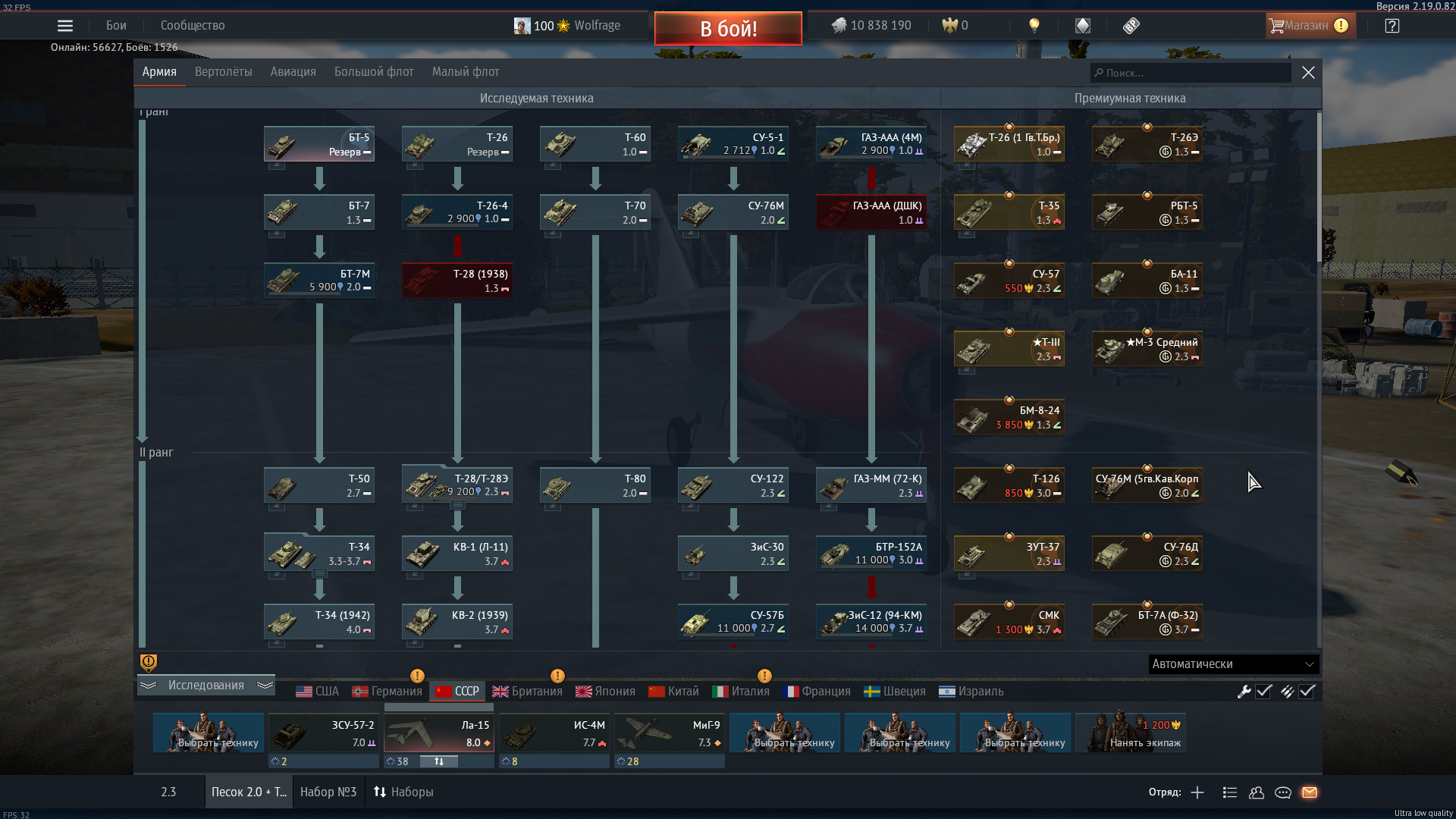Select the Британия nation tab
The height and width of the screenshot is (819, 1456).
click(x=528, y=692)
